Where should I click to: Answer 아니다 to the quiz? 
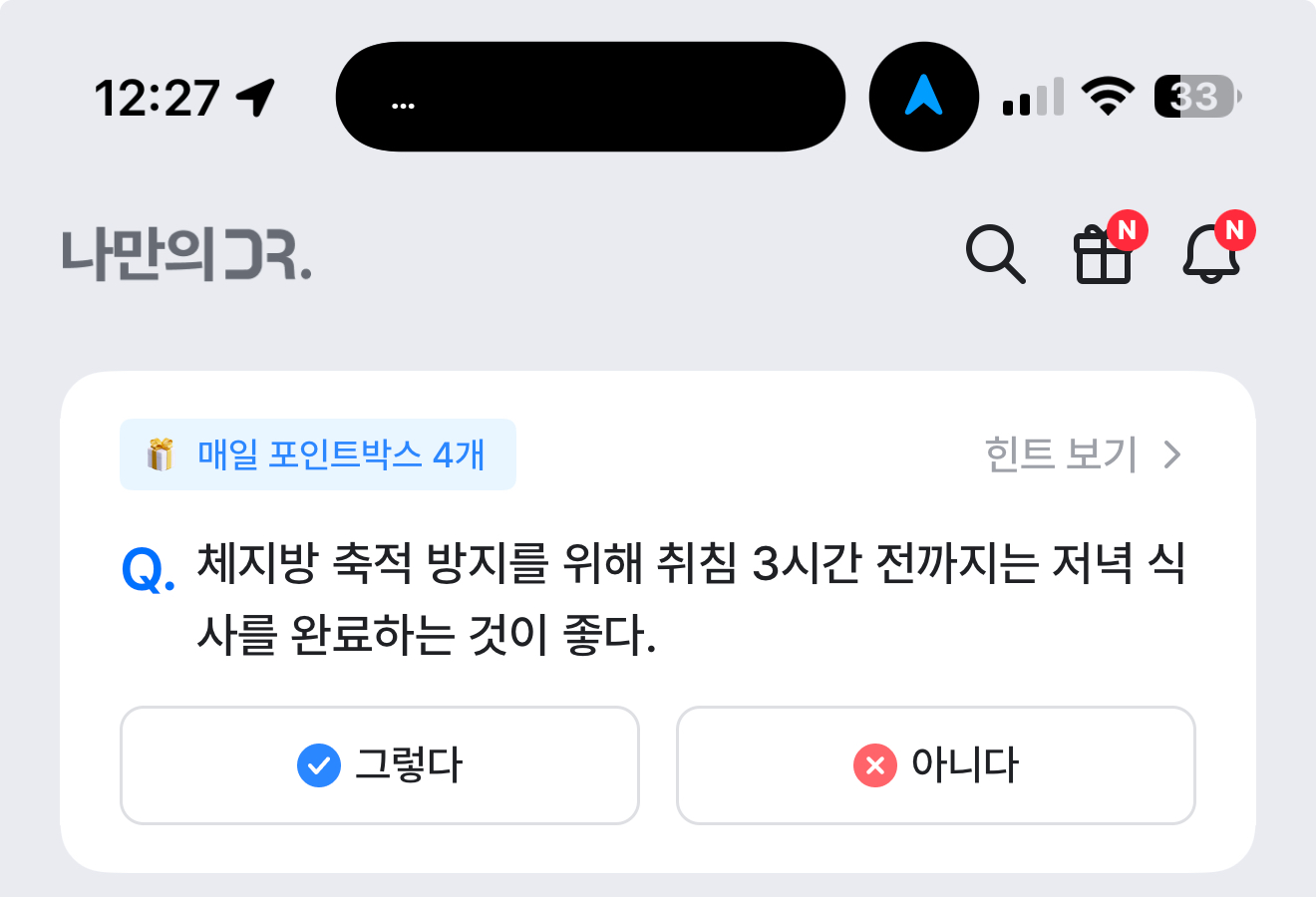pos(936,765)
